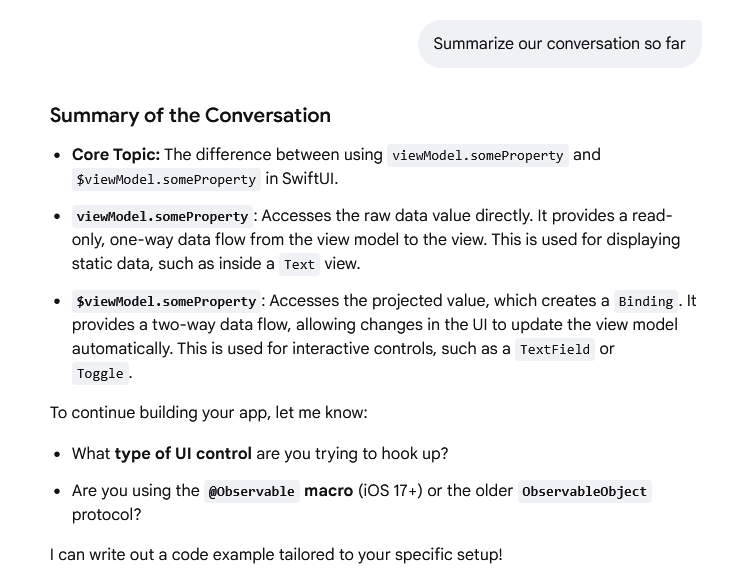747x578 pixels.
Task: Click bold viewModel.someProperty chip starting second bullet
Action: (x=162, y=216)
